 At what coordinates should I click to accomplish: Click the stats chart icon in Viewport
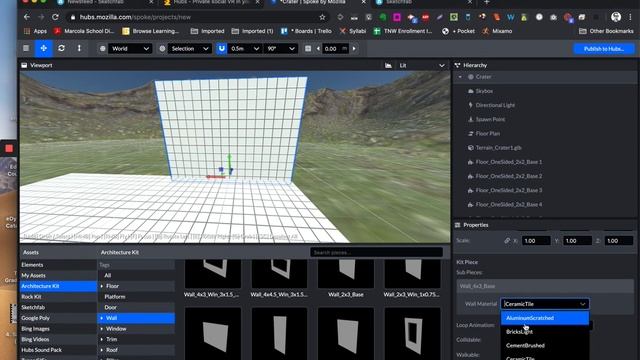click(388, 65)
